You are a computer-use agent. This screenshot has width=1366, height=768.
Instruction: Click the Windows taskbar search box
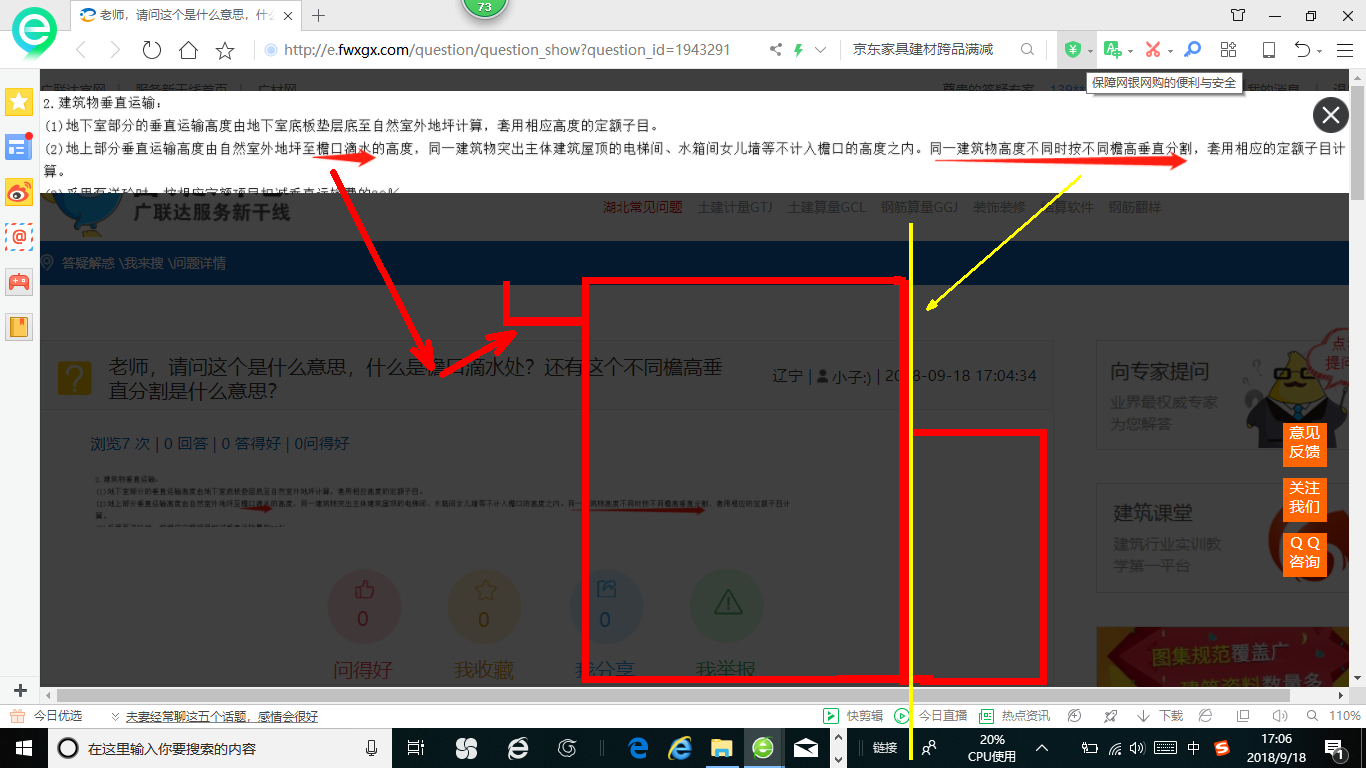click(x=220, y=748)
